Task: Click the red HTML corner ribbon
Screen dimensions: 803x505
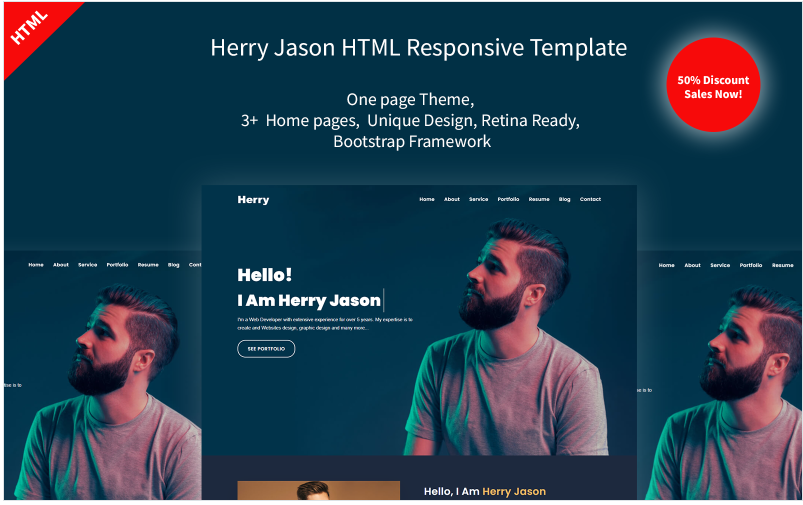Action: coord(31,28)
